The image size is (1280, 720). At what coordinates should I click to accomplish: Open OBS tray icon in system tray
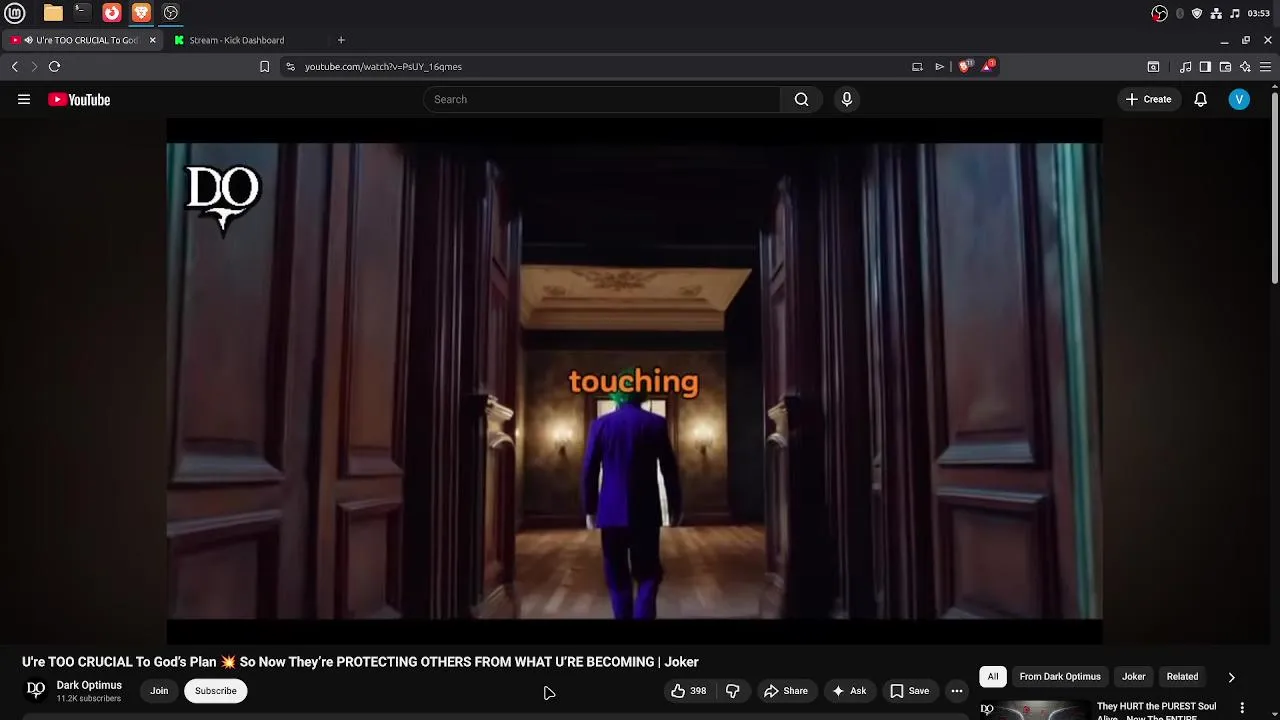[1160, 13]
